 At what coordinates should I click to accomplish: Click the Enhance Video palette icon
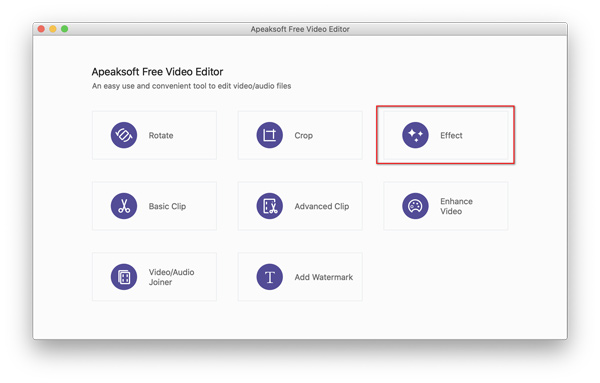415,206
